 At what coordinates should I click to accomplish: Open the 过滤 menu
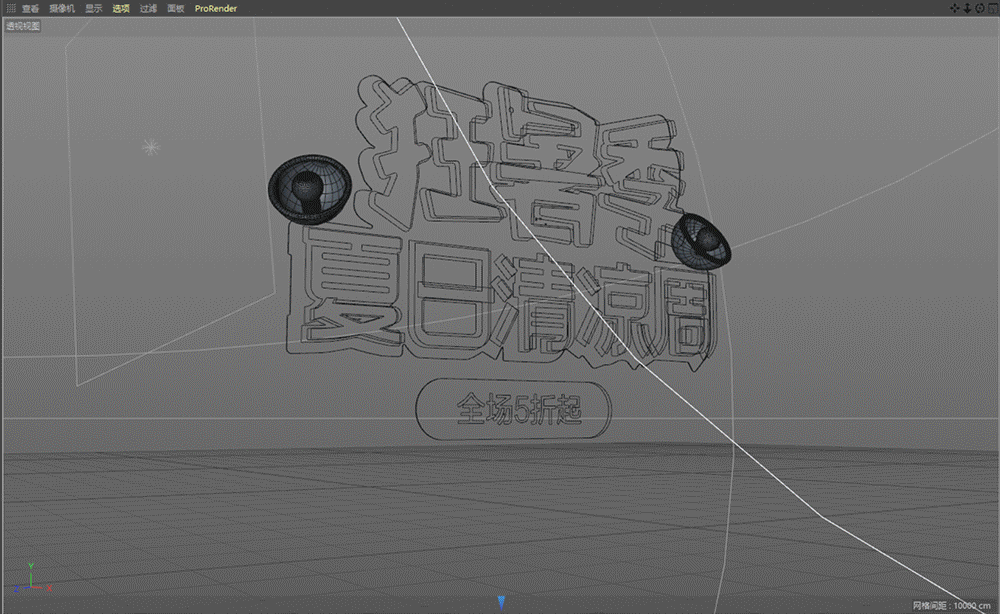coord(148,8)
